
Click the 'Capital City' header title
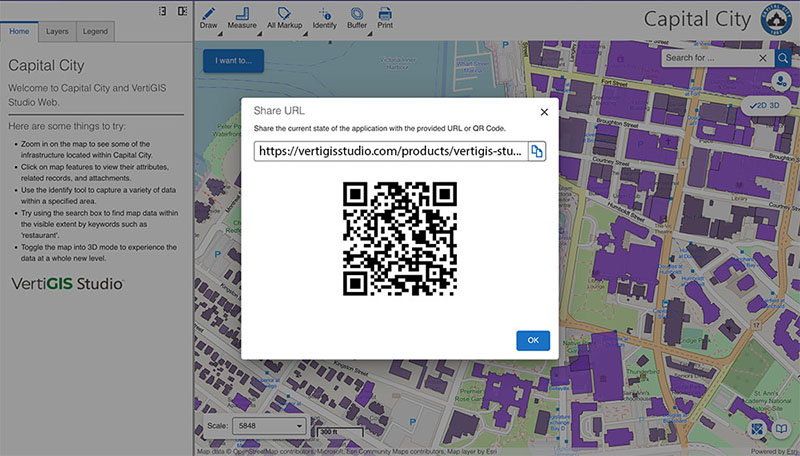[x=697, y=19]
